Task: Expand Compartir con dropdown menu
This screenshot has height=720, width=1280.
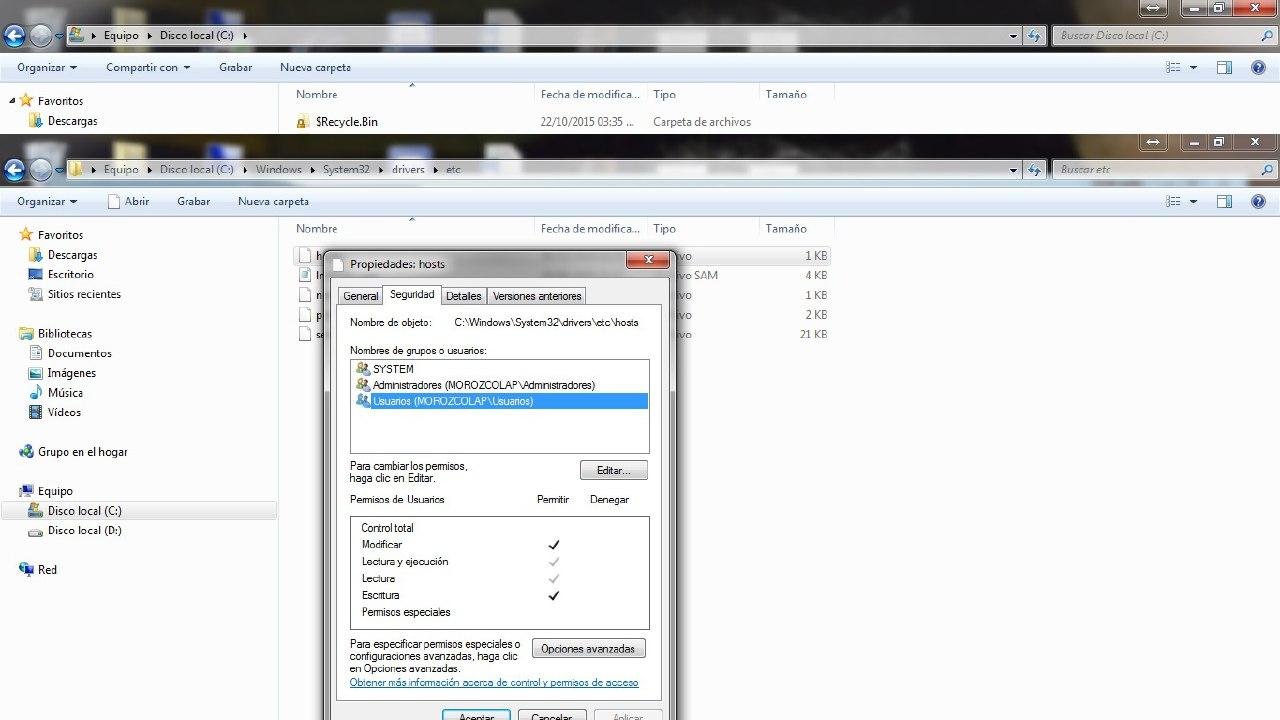Action: [x=148, y=68]
